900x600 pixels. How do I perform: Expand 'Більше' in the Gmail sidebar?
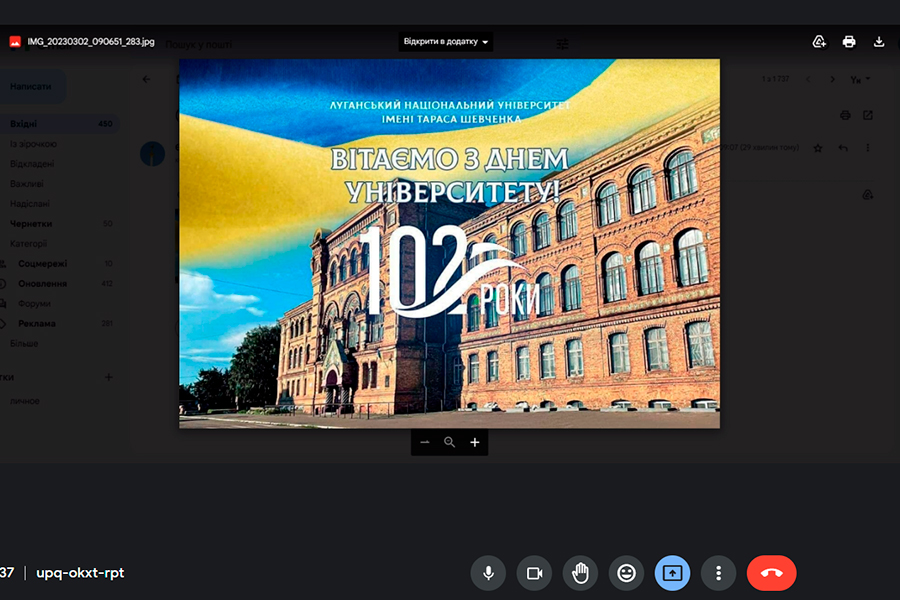[x=24, y=343]
